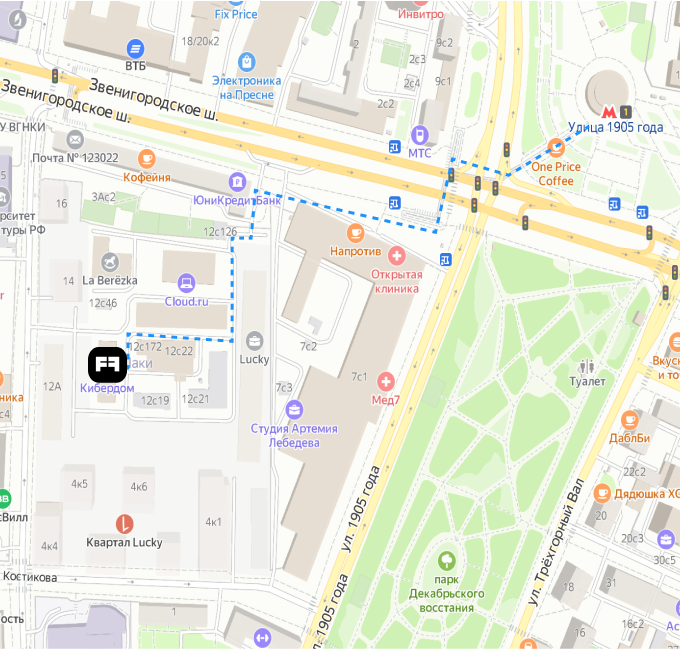Click the Кибердом black marker icon
The image size is (680, 649).
click(108, 365)
